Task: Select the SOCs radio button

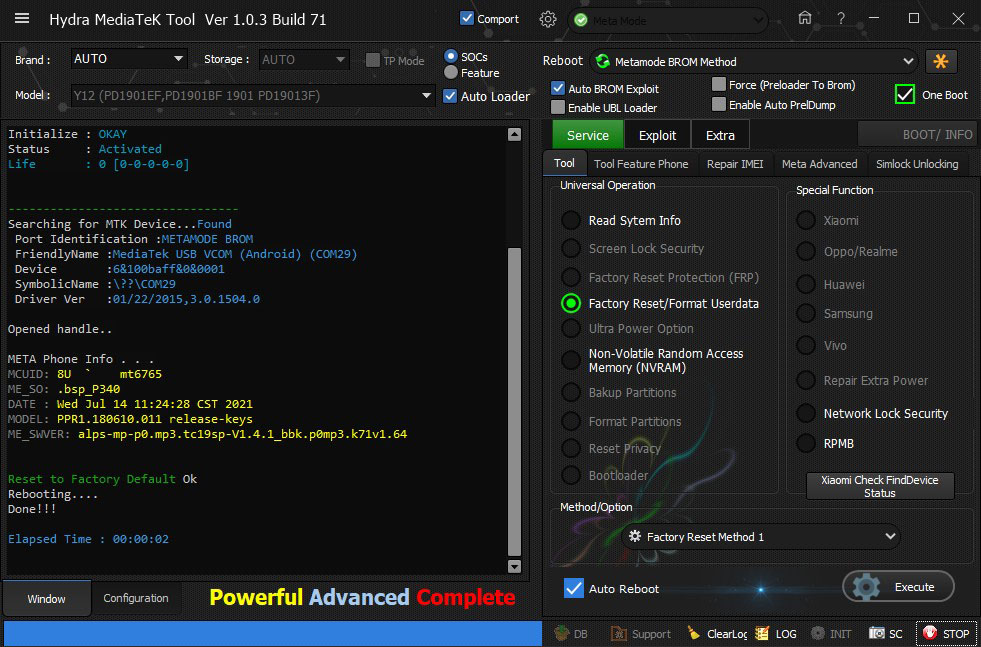Action: click(450, 56)
